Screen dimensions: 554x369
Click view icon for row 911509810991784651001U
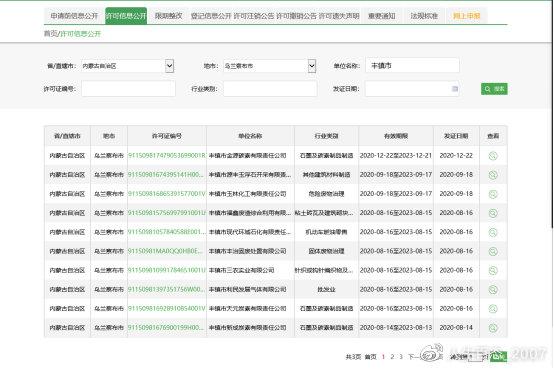pos(493,270)
